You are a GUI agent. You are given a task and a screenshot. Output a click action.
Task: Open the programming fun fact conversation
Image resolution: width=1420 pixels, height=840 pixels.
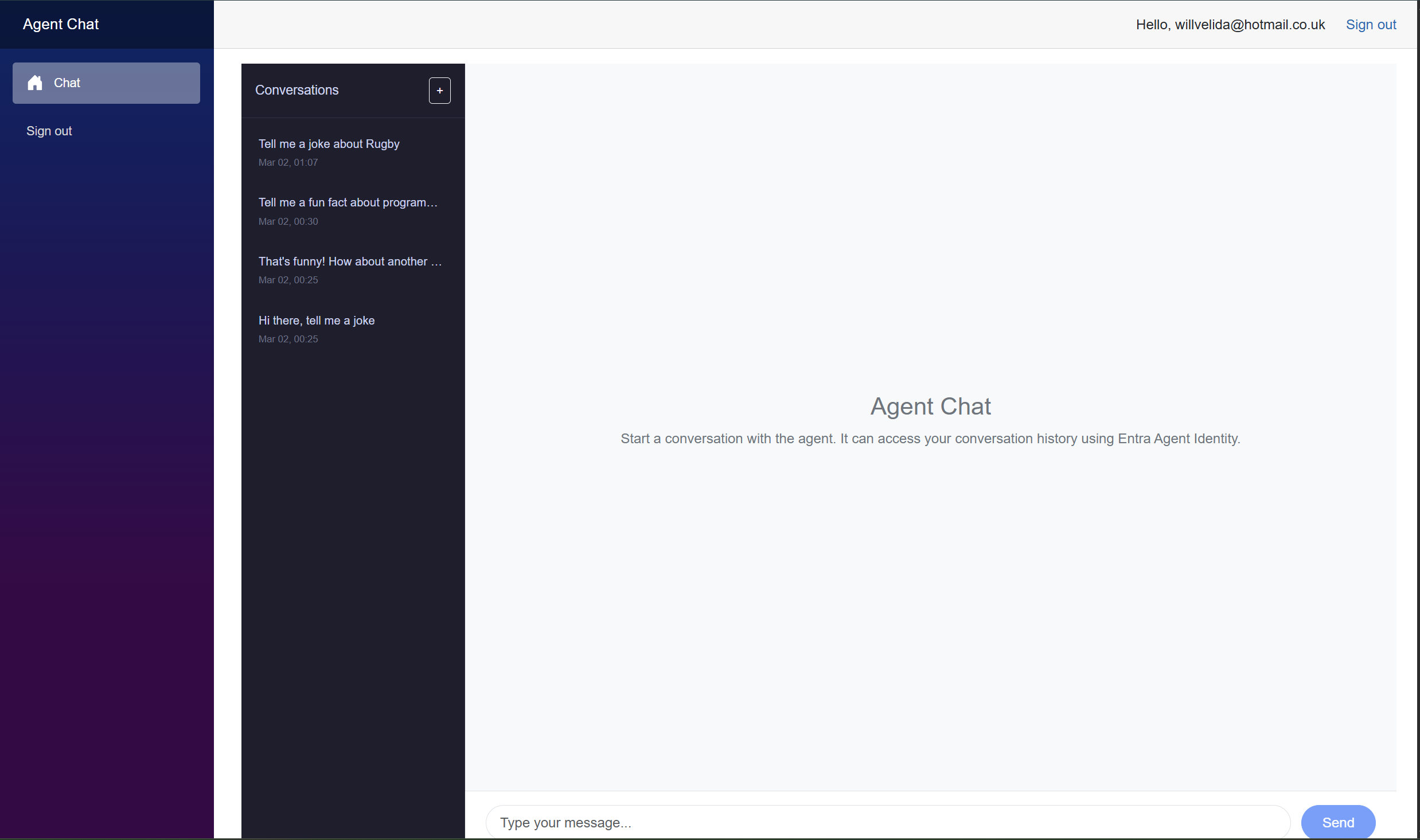tap(348, 202)
